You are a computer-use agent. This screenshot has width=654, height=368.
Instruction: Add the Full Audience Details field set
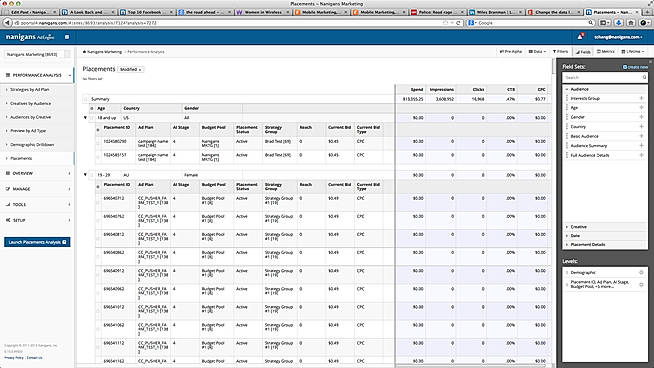point(641,155)
